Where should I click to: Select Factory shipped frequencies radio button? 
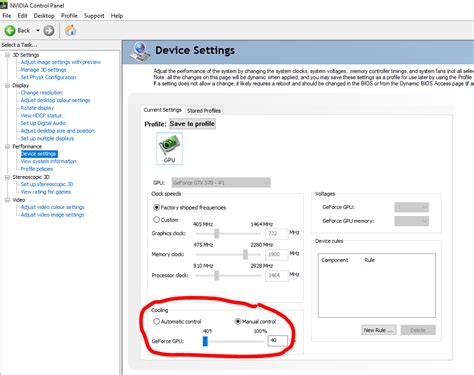156,207
